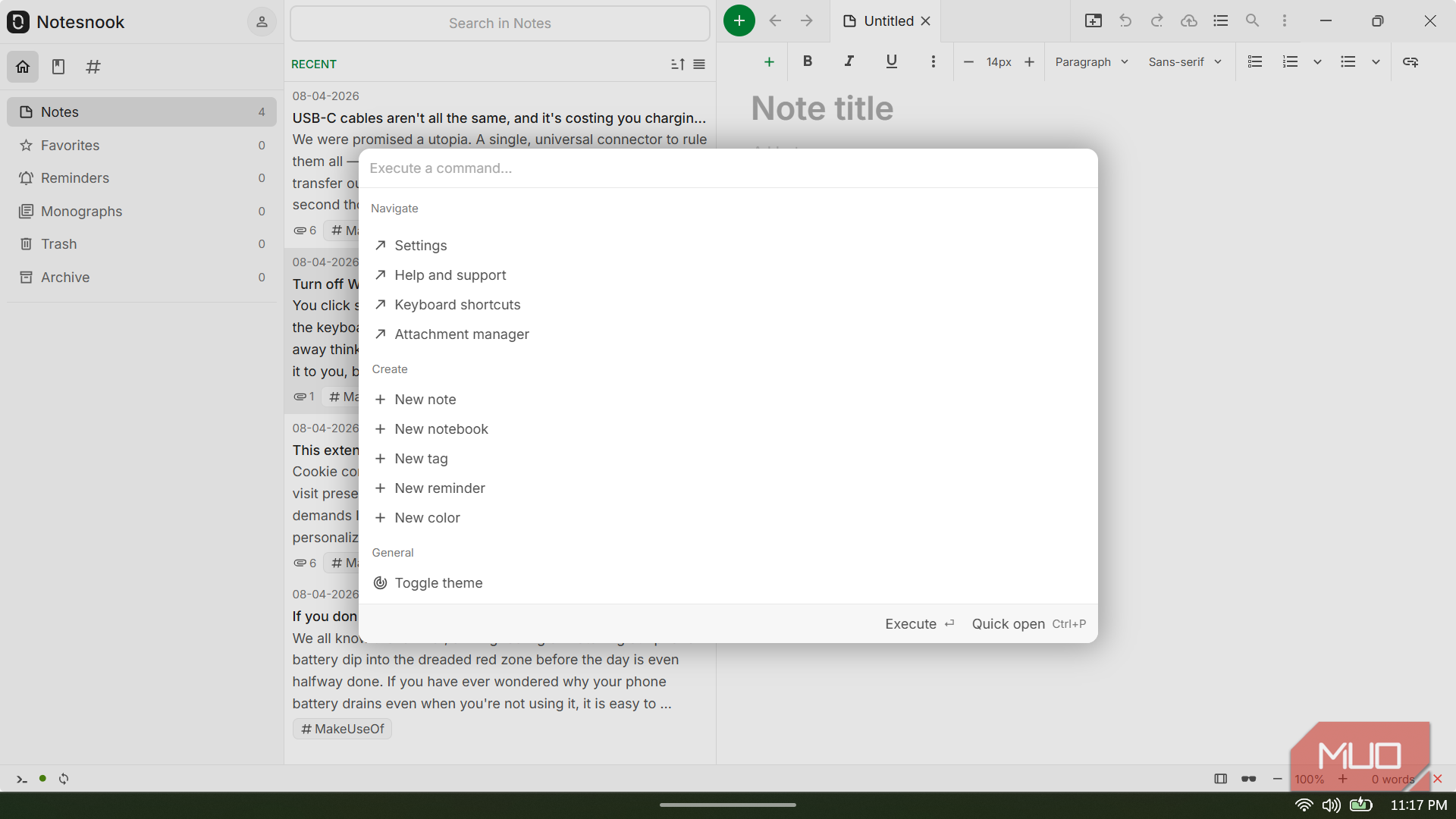Increase font size with plus

[x=1029, y=62]
